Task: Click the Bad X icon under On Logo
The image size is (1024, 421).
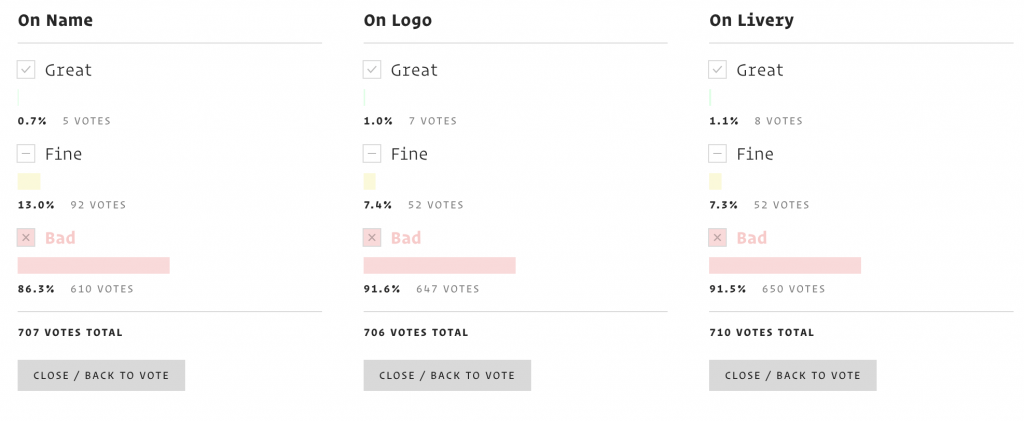Action: click(372, 238)
